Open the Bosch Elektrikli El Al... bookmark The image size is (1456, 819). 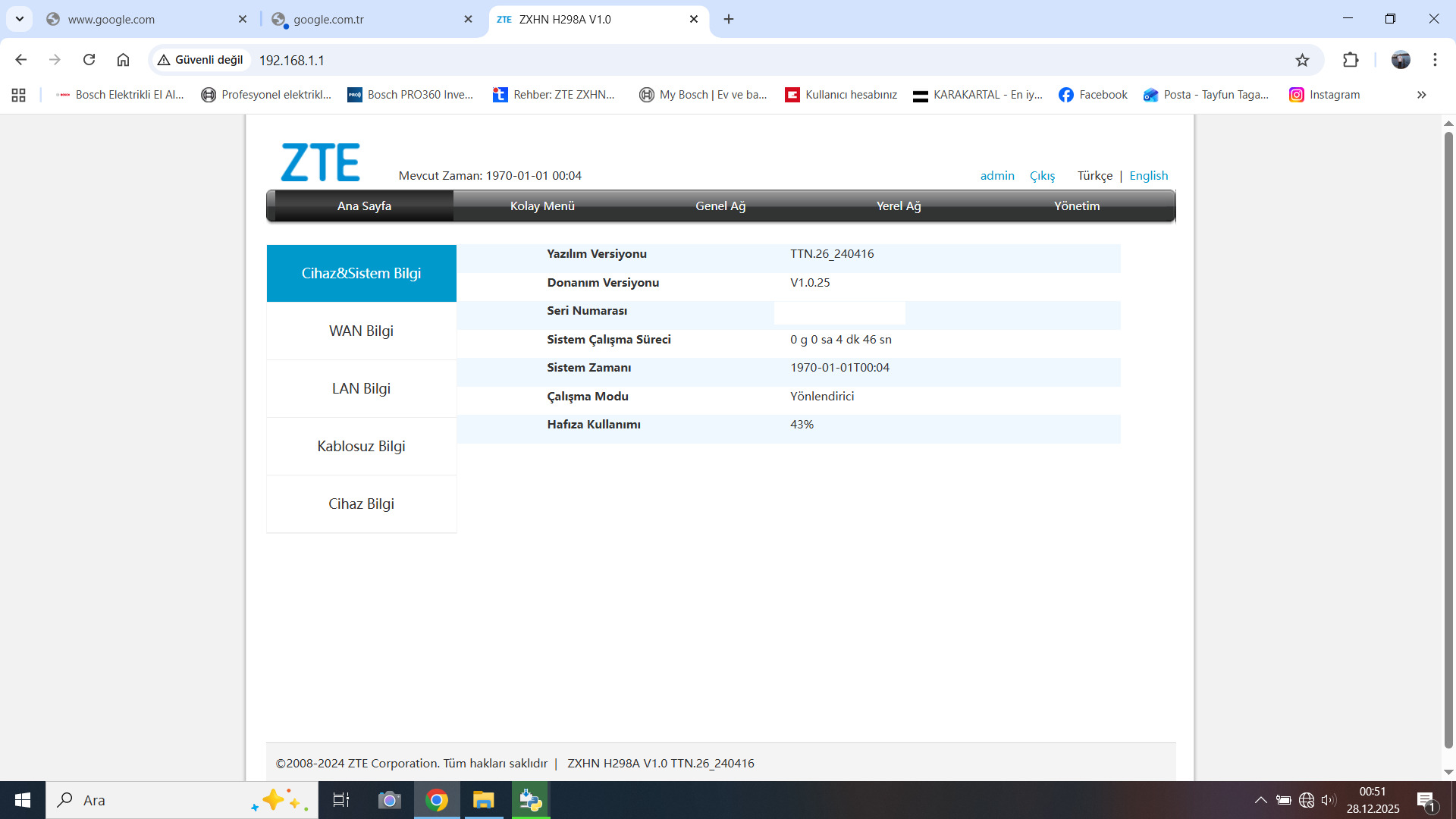click(120, 95)
